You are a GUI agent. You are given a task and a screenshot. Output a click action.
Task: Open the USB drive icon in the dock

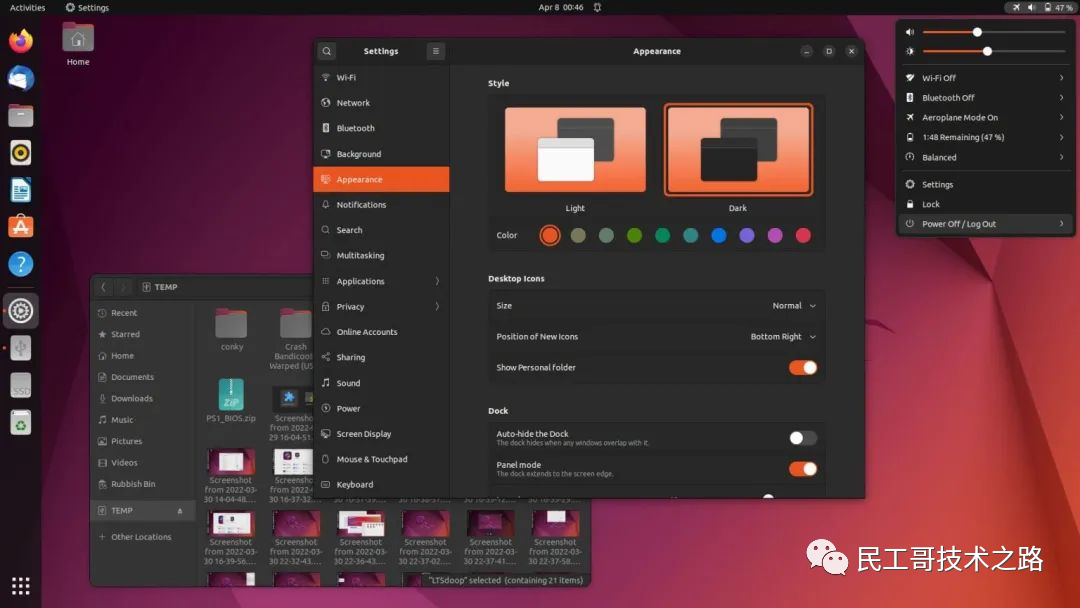pos(21,348)
